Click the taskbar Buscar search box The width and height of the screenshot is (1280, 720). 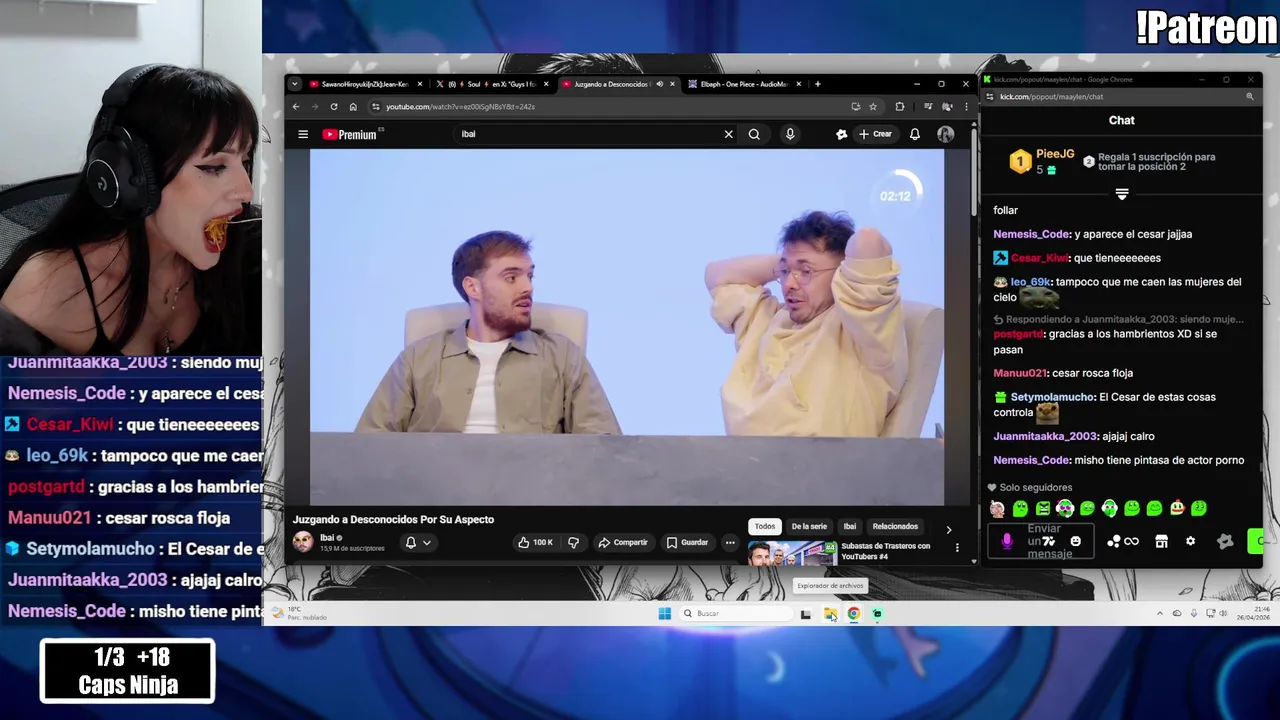pos(737,613)
